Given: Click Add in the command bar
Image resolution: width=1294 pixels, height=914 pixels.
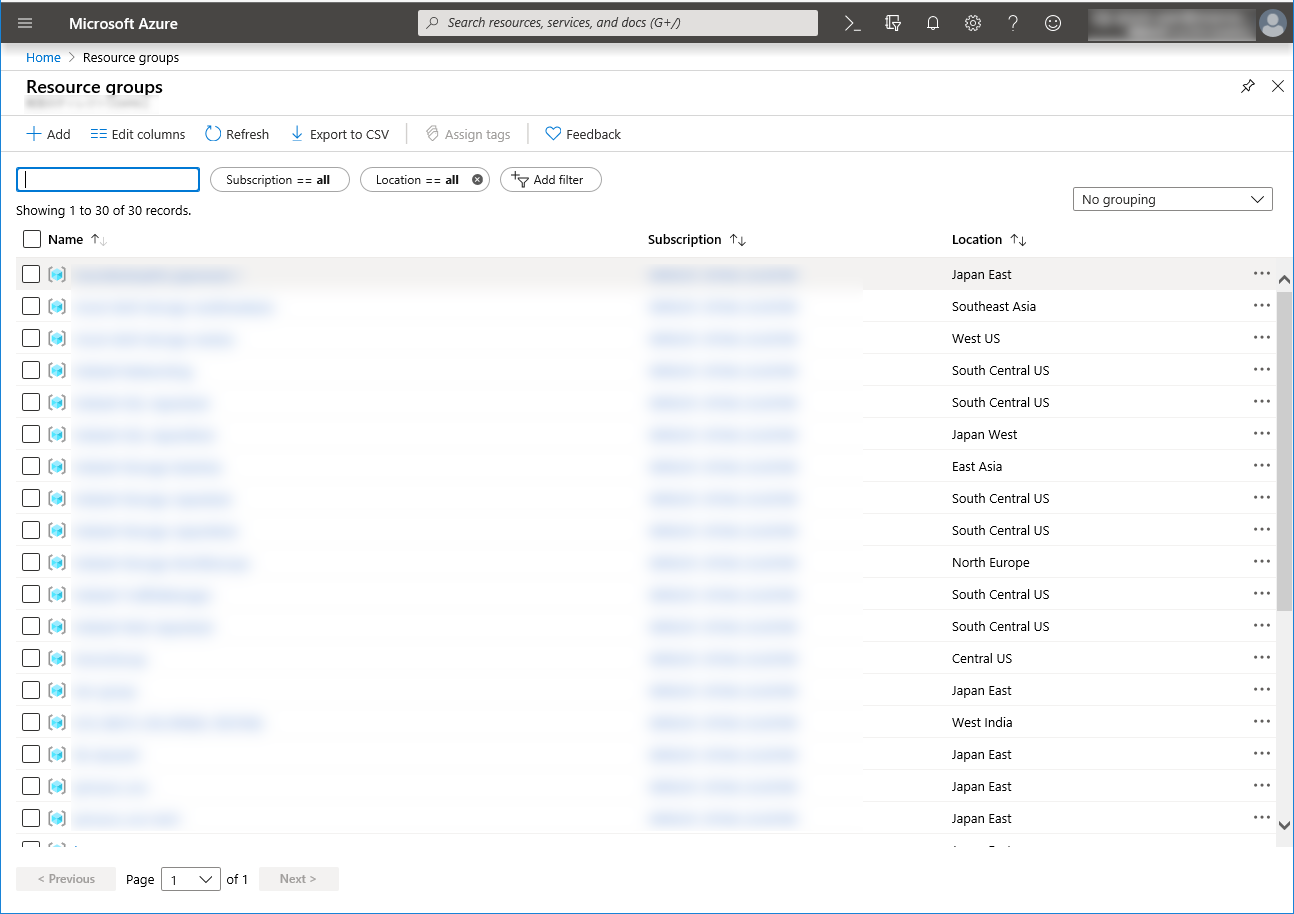Looking at the screenshot, I should coord(48,134).
